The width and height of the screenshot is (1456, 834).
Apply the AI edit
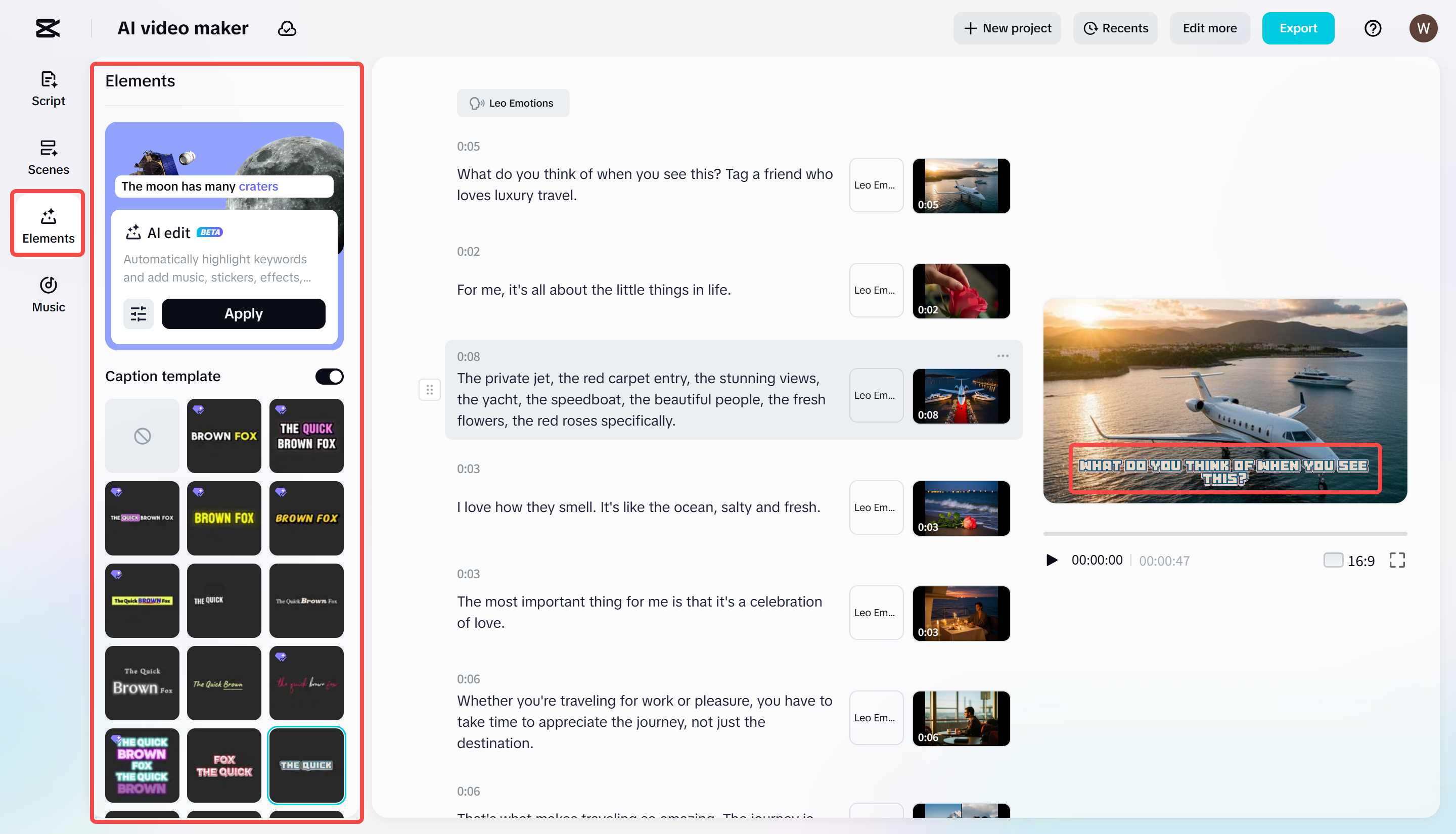tap(244, 313)
